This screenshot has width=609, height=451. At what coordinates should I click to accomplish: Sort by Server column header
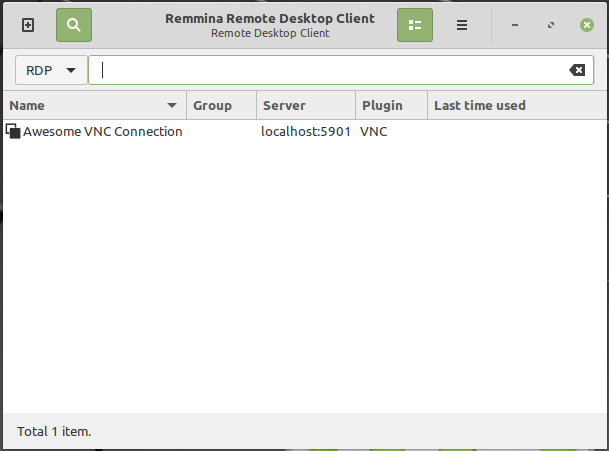point(306,105)
